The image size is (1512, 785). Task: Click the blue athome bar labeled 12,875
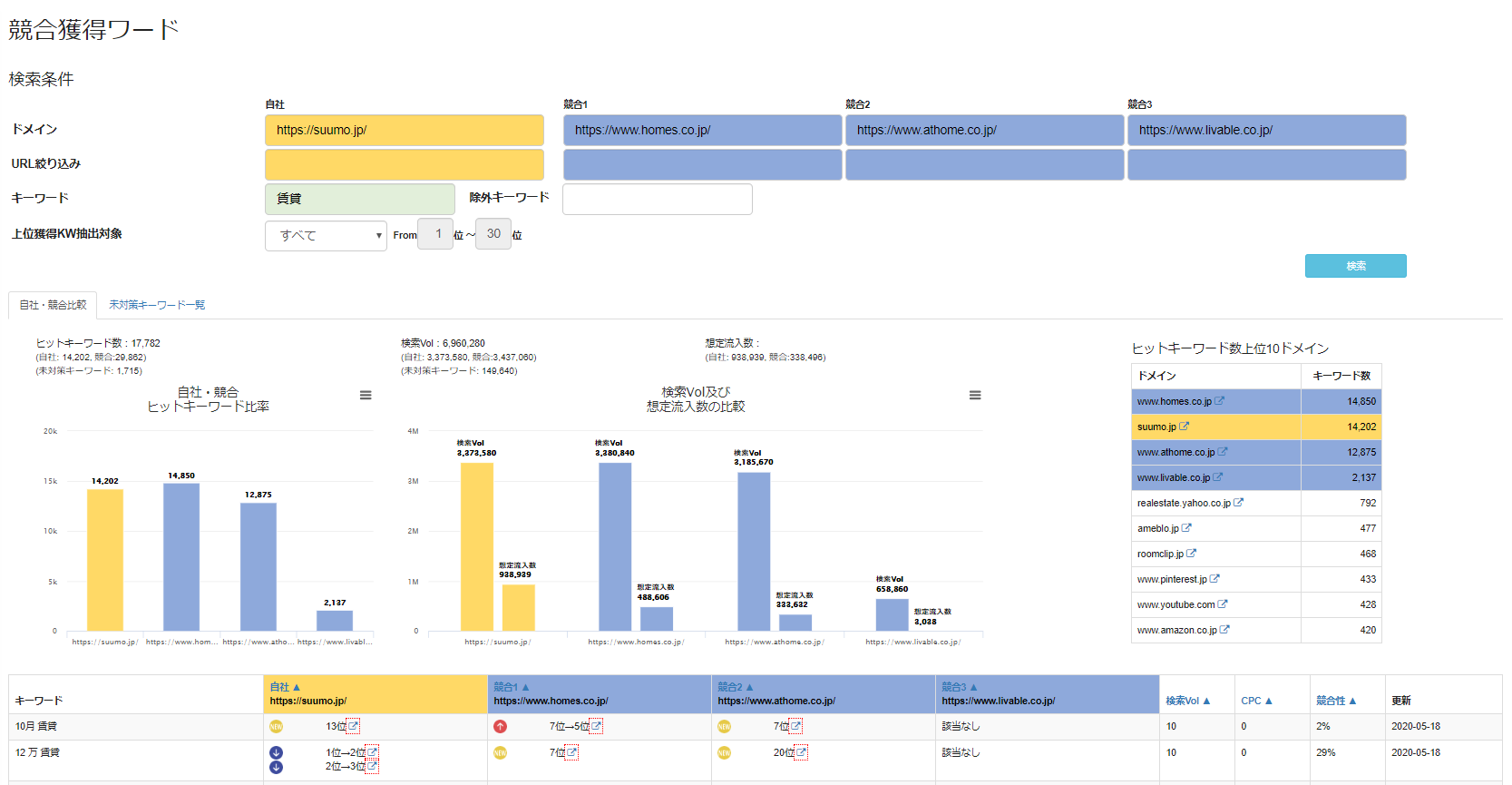[259, 567]
